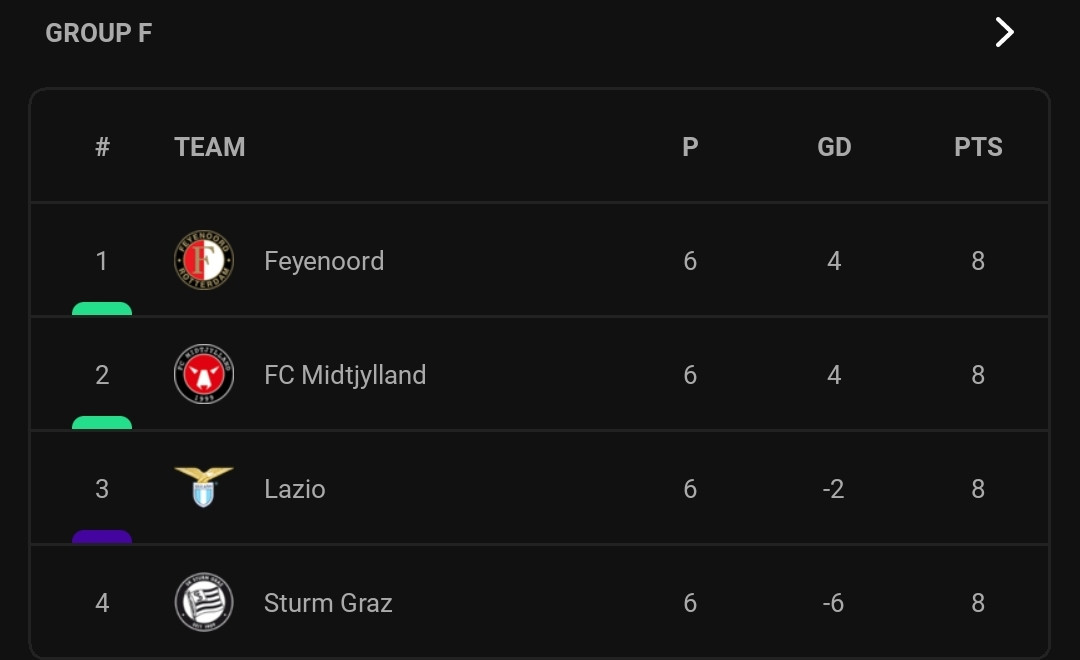Click green qualification marker under rank 1

[102, 309]
